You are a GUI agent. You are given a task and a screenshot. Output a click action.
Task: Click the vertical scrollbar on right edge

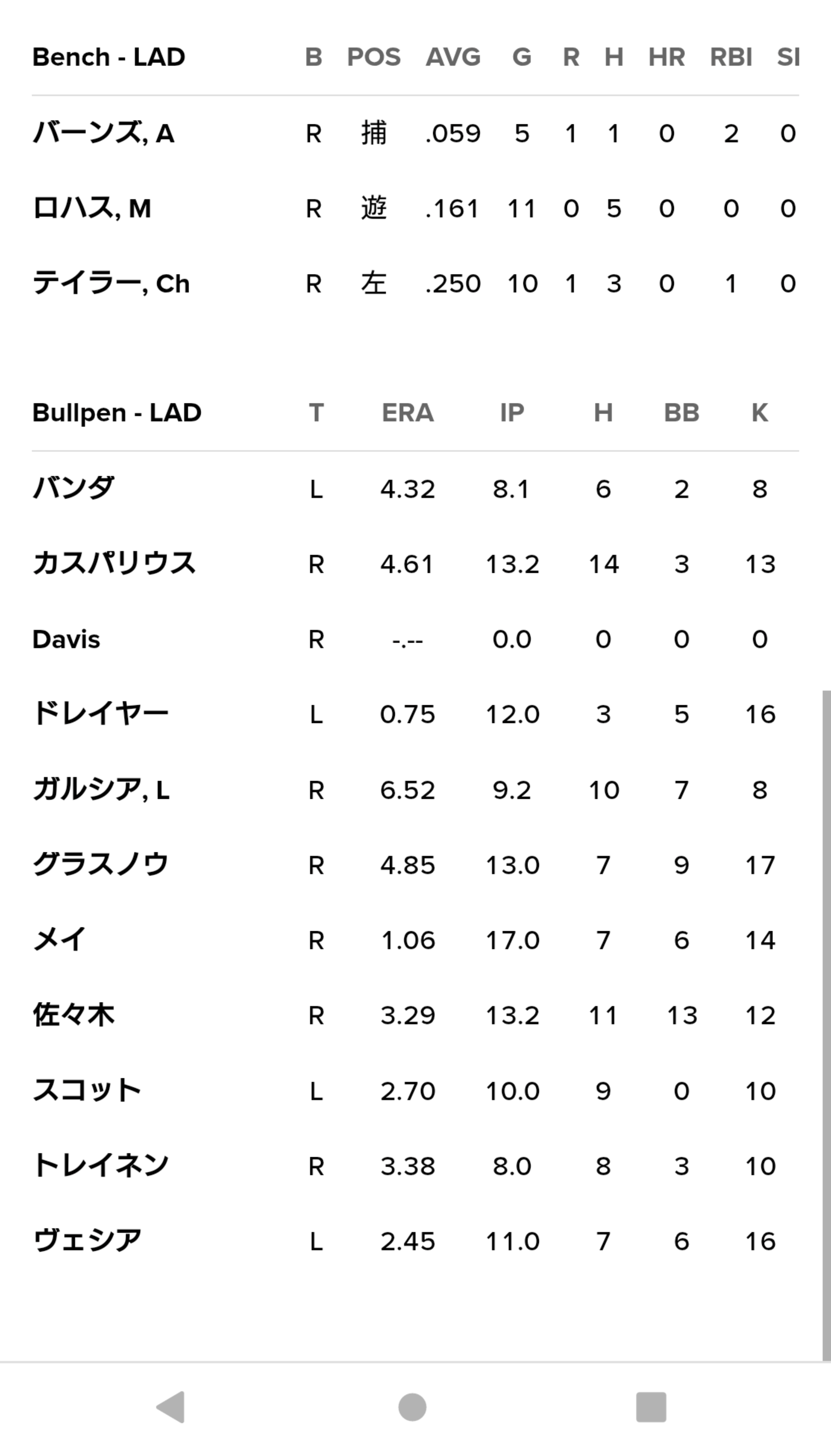coord(826,1026)
